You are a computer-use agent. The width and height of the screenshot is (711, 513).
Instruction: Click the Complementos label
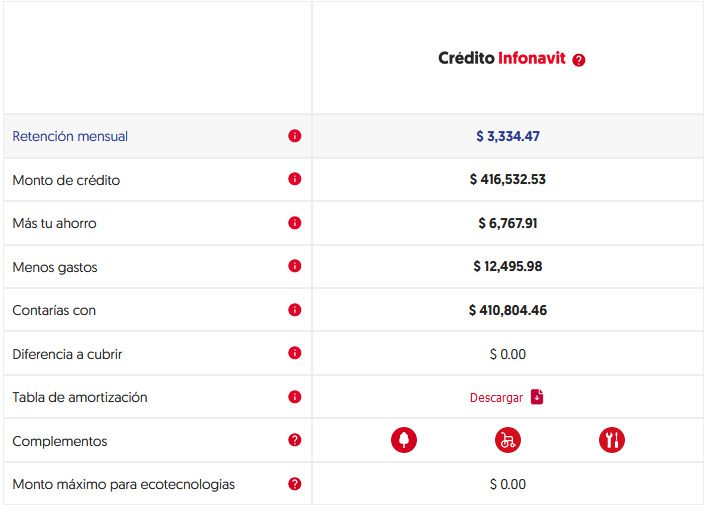coord(60,441)
